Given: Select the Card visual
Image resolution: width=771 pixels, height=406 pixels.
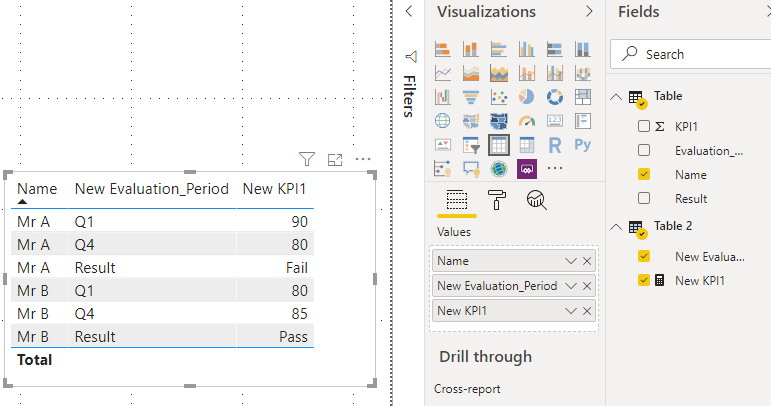Looking at the screenshot, I should pyautogui.click(x=555, y=120).
